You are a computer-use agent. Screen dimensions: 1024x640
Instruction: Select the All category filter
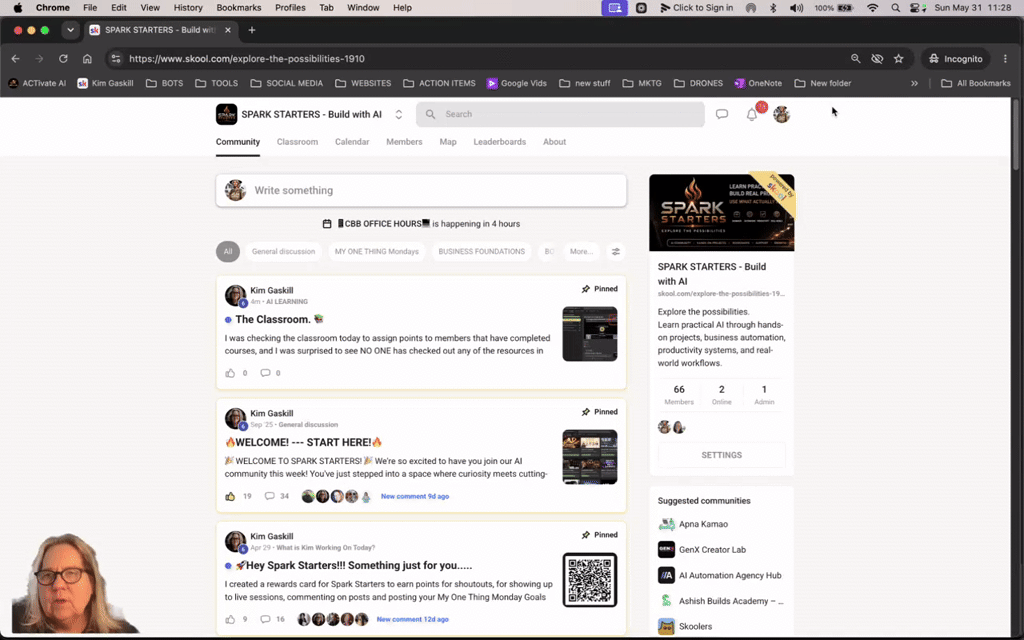click(228, 251)
